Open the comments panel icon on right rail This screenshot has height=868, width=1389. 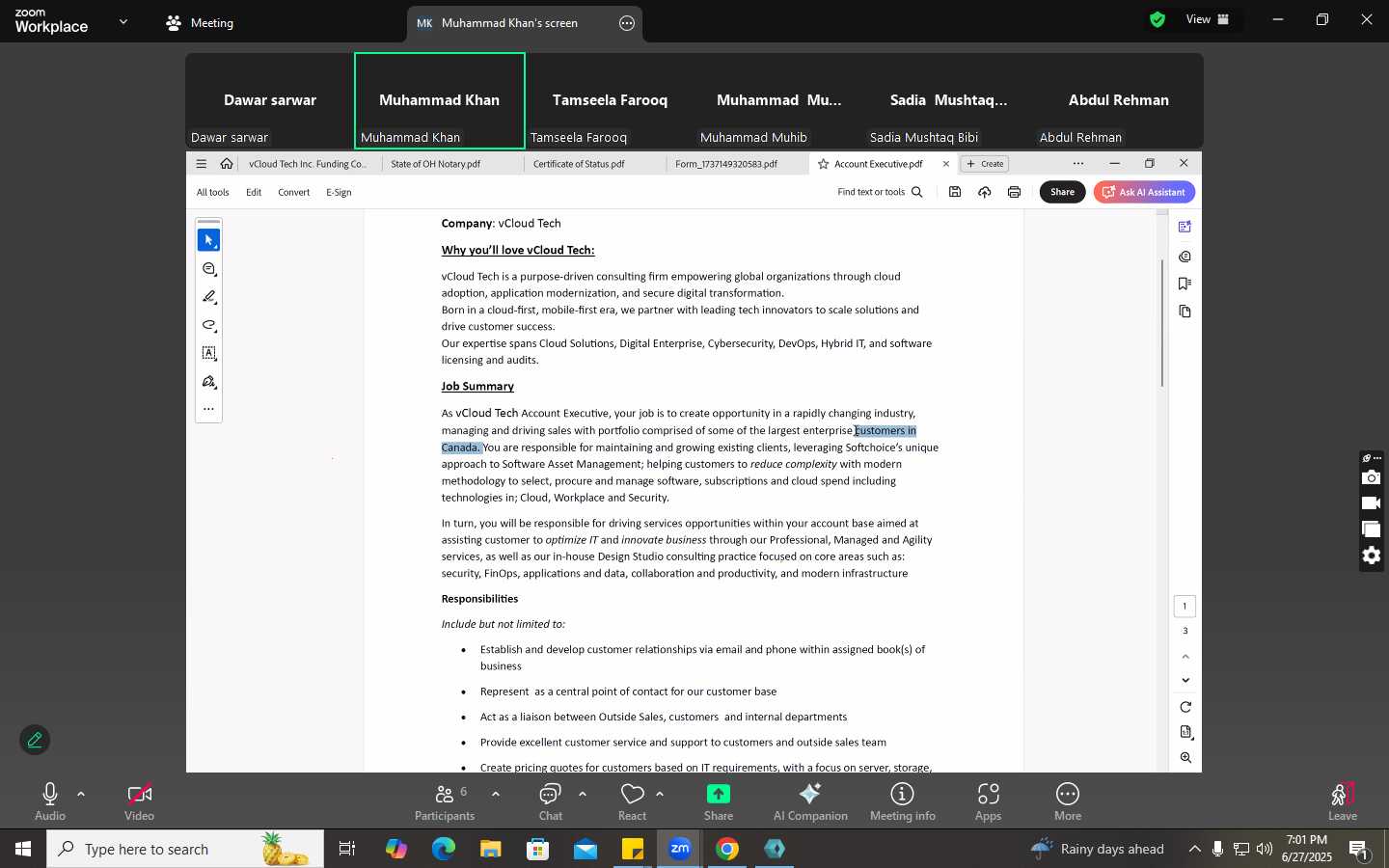point(1185,257)
